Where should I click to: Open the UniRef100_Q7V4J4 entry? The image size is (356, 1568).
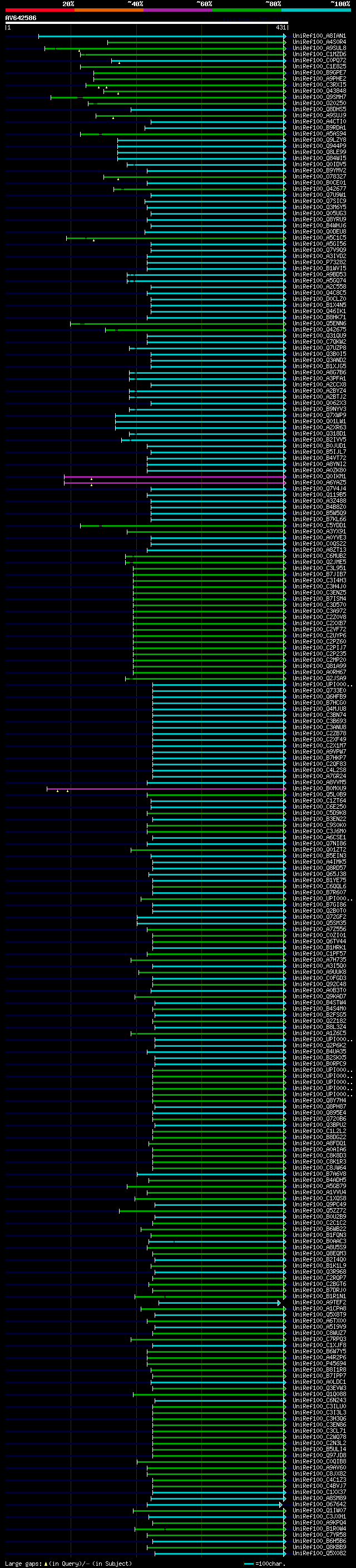[319, 489]
